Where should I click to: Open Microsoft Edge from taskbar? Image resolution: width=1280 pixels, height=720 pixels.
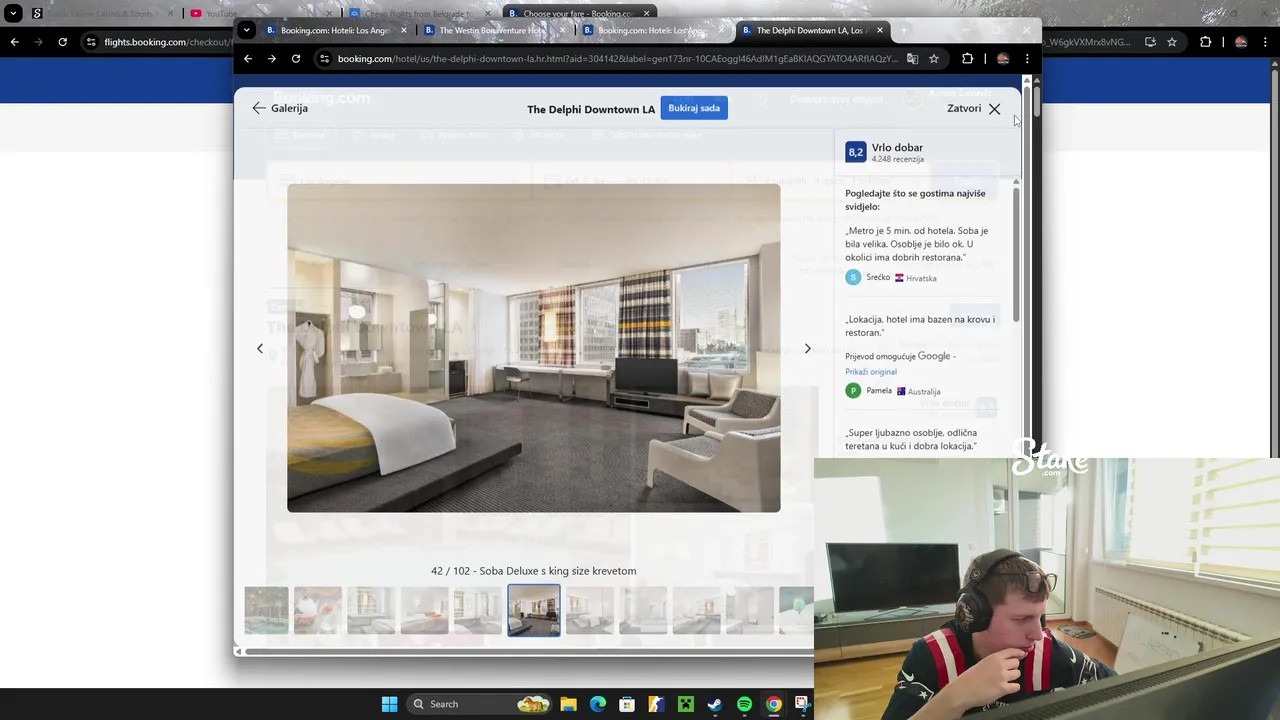(x=598, y=704)
